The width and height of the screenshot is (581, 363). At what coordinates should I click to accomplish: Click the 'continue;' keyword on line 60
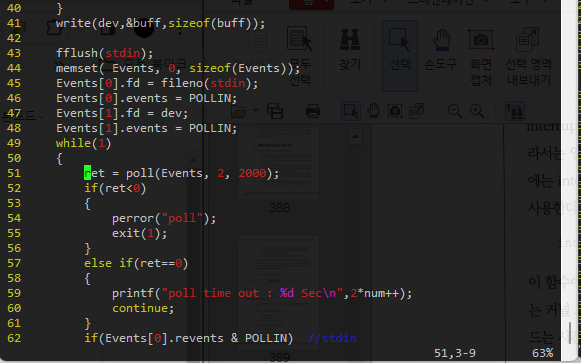pyautogui.click(x=143, y=308)
